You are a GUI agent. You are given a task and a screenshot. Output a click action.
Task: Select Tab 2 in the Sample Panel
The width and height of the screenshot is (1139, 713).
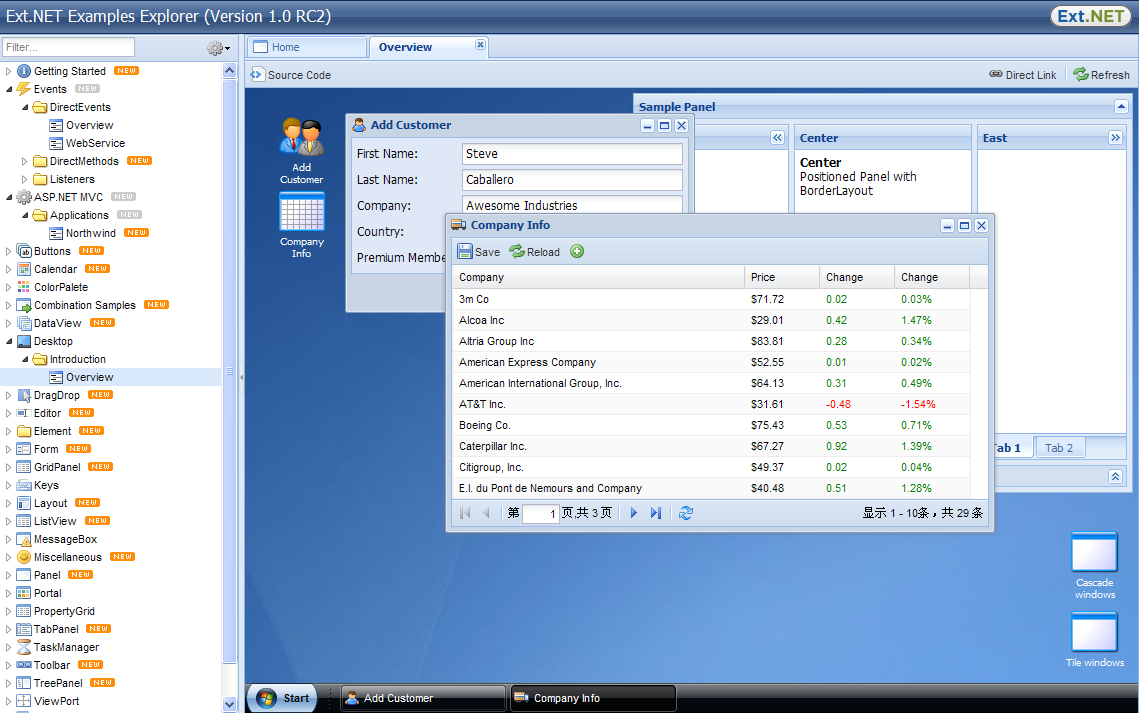coord(1059,448)
